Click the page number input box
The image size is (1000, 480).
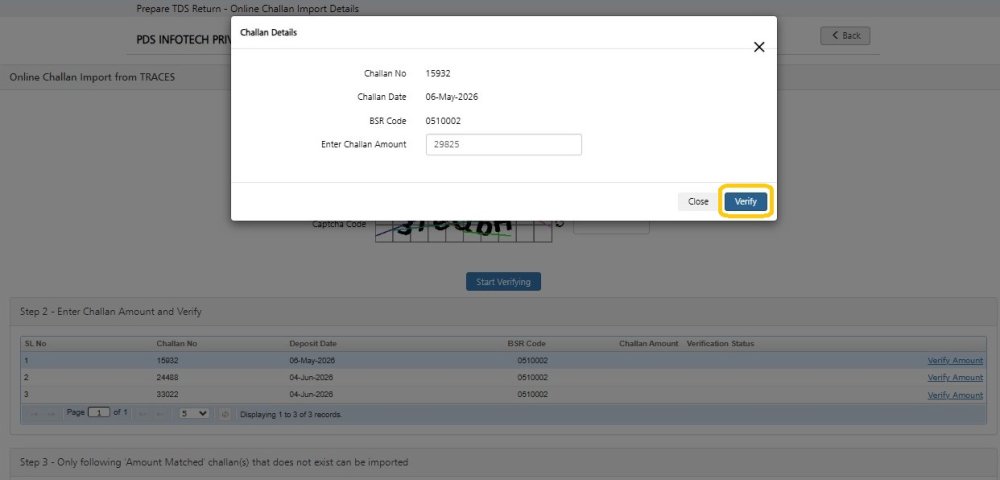coord(99,413)
